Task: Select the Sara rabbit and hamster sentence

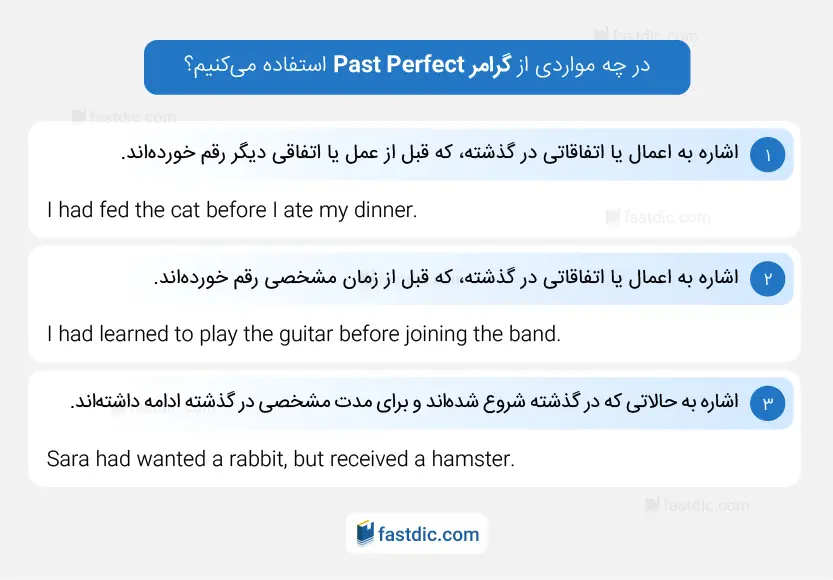Action: click(280, 458)
